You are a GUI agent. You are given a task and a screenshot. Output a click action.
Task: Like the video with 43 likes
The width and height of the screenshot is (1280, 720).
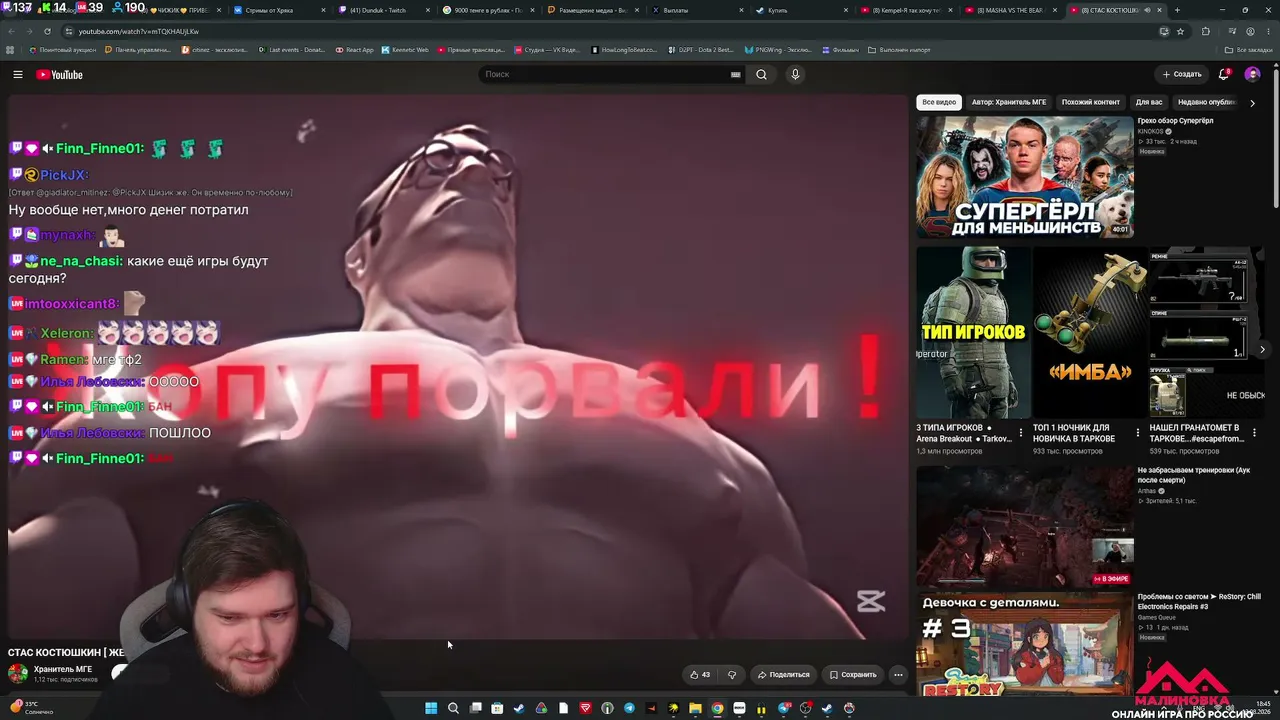[700, 675]
